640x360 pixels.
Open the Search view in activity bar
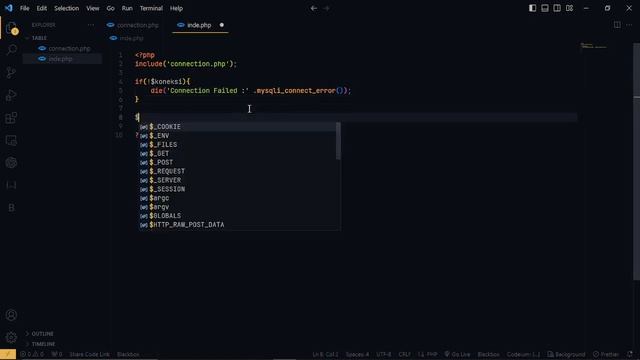pyautogui.click(x=11, y=50)
